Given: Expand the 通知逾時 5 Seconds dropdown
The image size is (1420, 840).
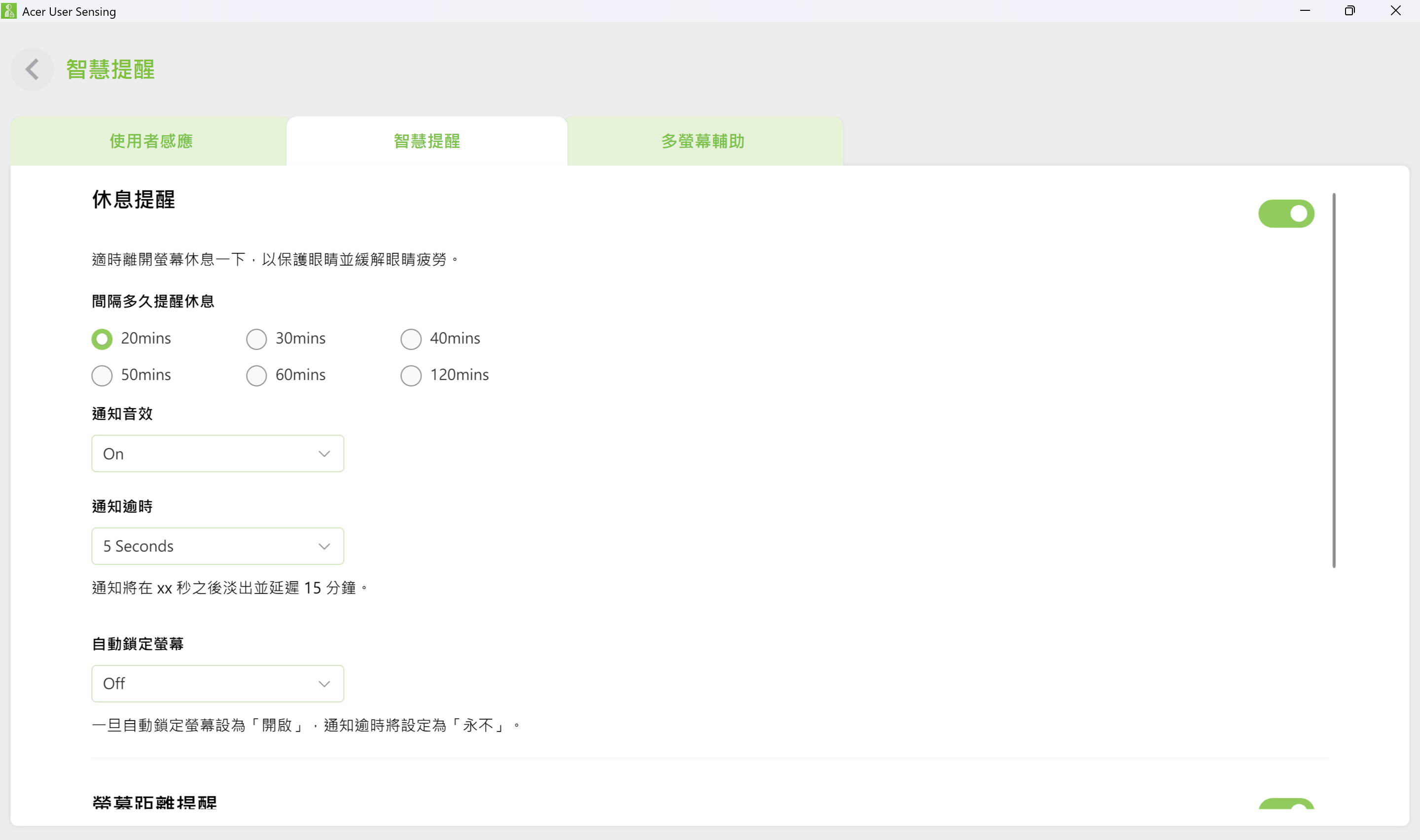Looking at the screenshot, I should point(217,546).
